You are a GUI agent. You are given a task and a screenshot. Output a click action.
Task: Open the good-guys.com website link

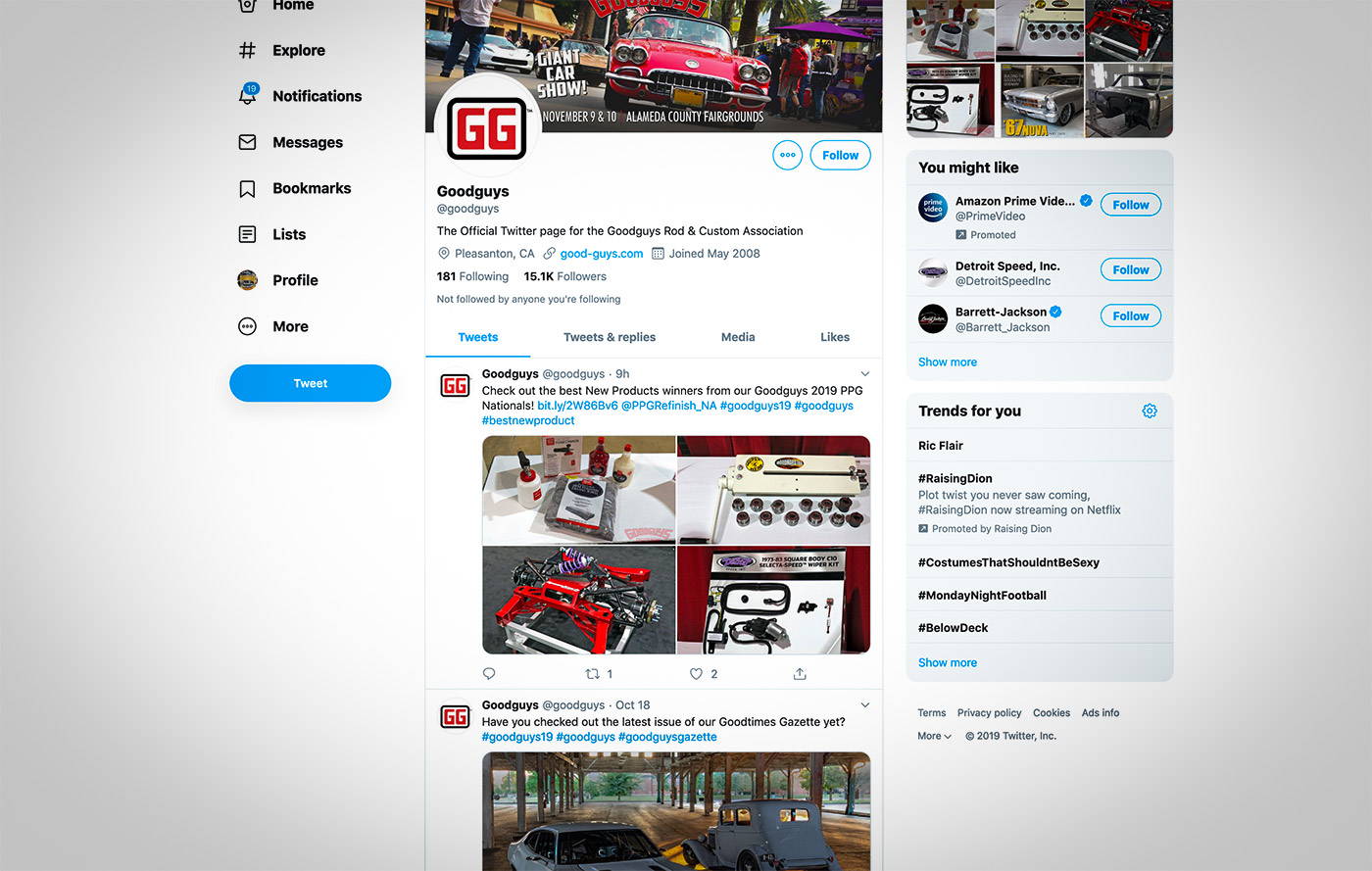coord(602,253)
